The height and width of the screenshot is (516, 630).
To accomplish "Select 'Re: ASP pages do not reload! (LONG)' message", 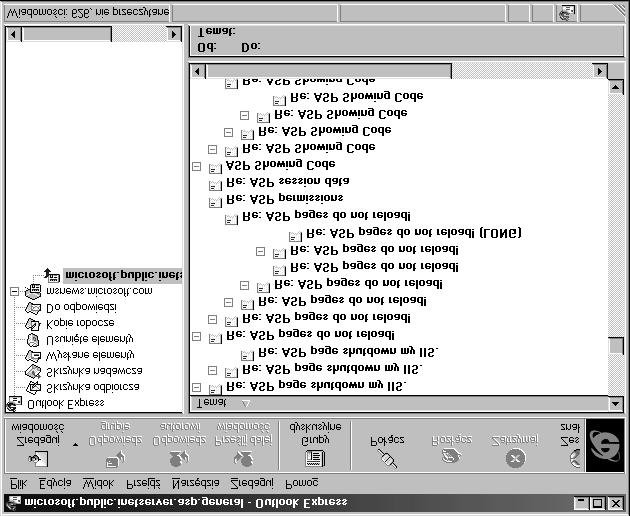I will click(414, 233).
